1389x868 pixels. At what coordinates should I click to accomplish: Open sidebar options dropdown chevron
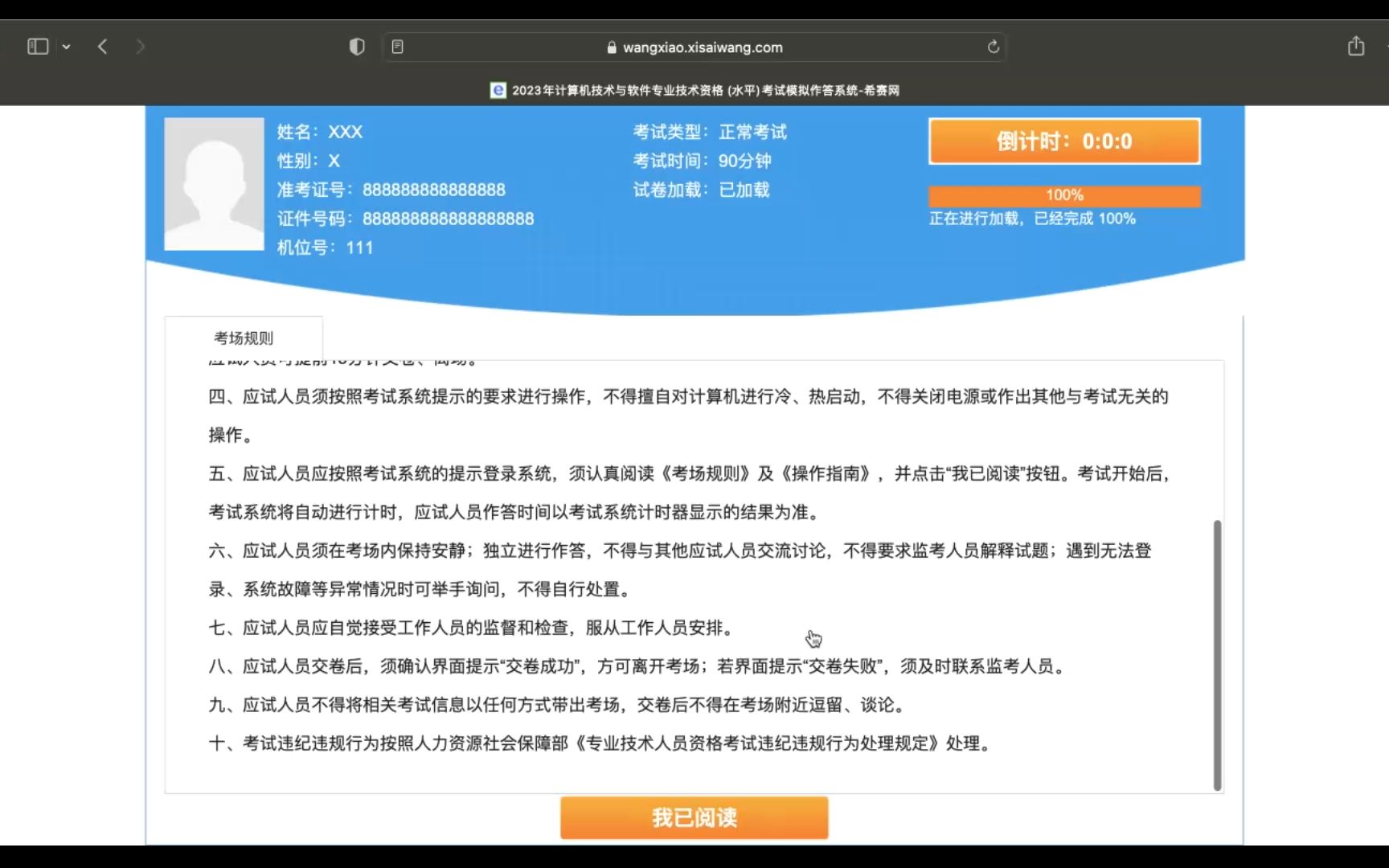click(x=67, y=47)
